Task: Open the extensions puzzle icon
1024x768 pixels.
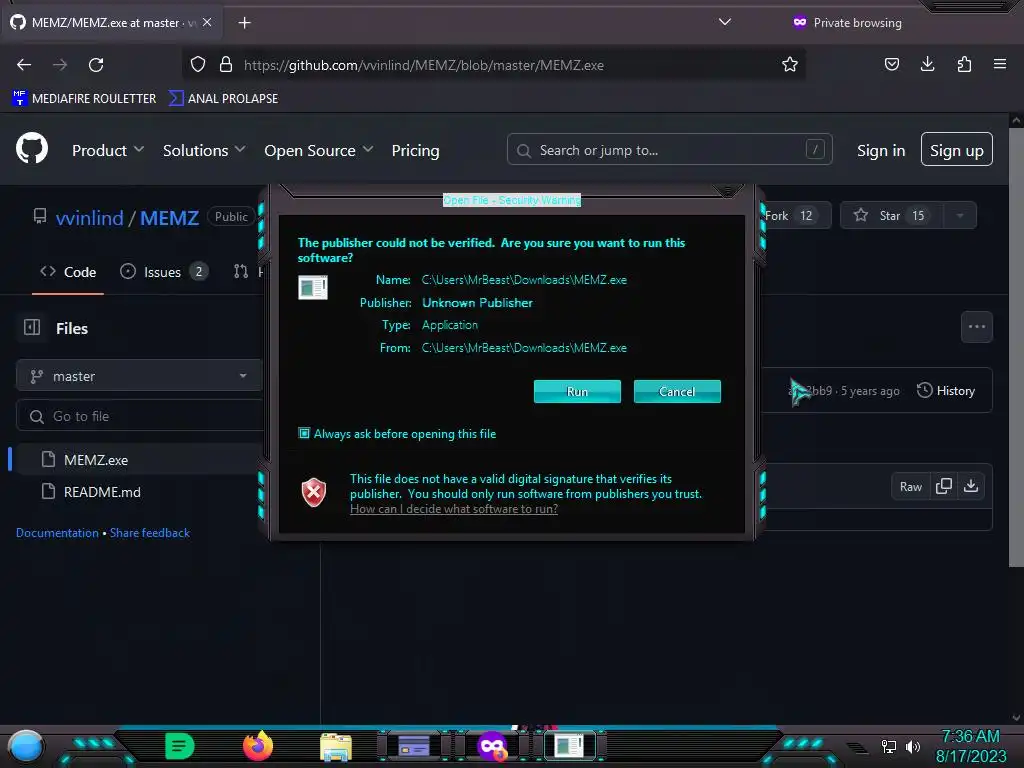Action: click(964, 64)
